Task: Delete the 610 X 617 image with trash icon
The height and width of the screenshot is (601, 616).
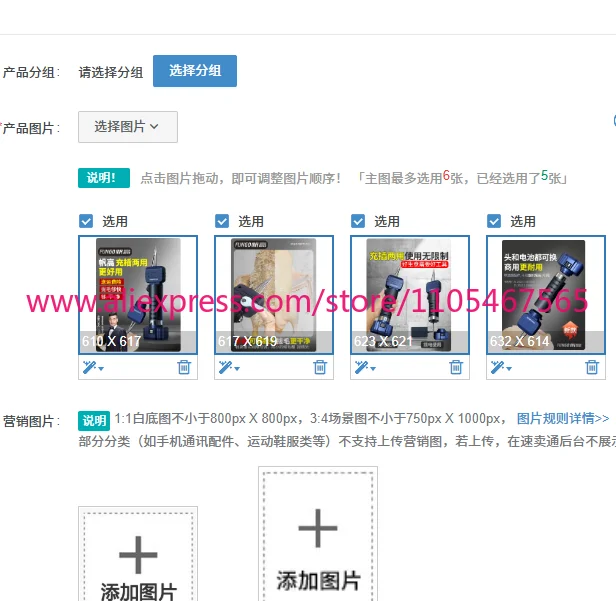Action: pos(184,367)
